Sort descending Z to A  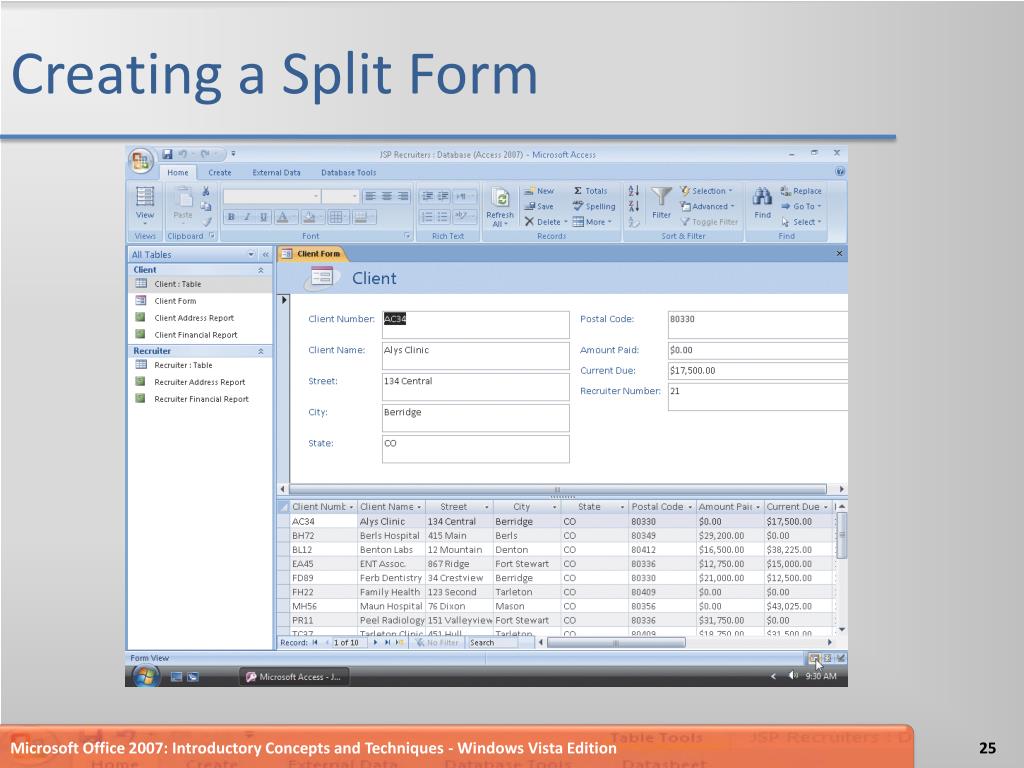633,206
